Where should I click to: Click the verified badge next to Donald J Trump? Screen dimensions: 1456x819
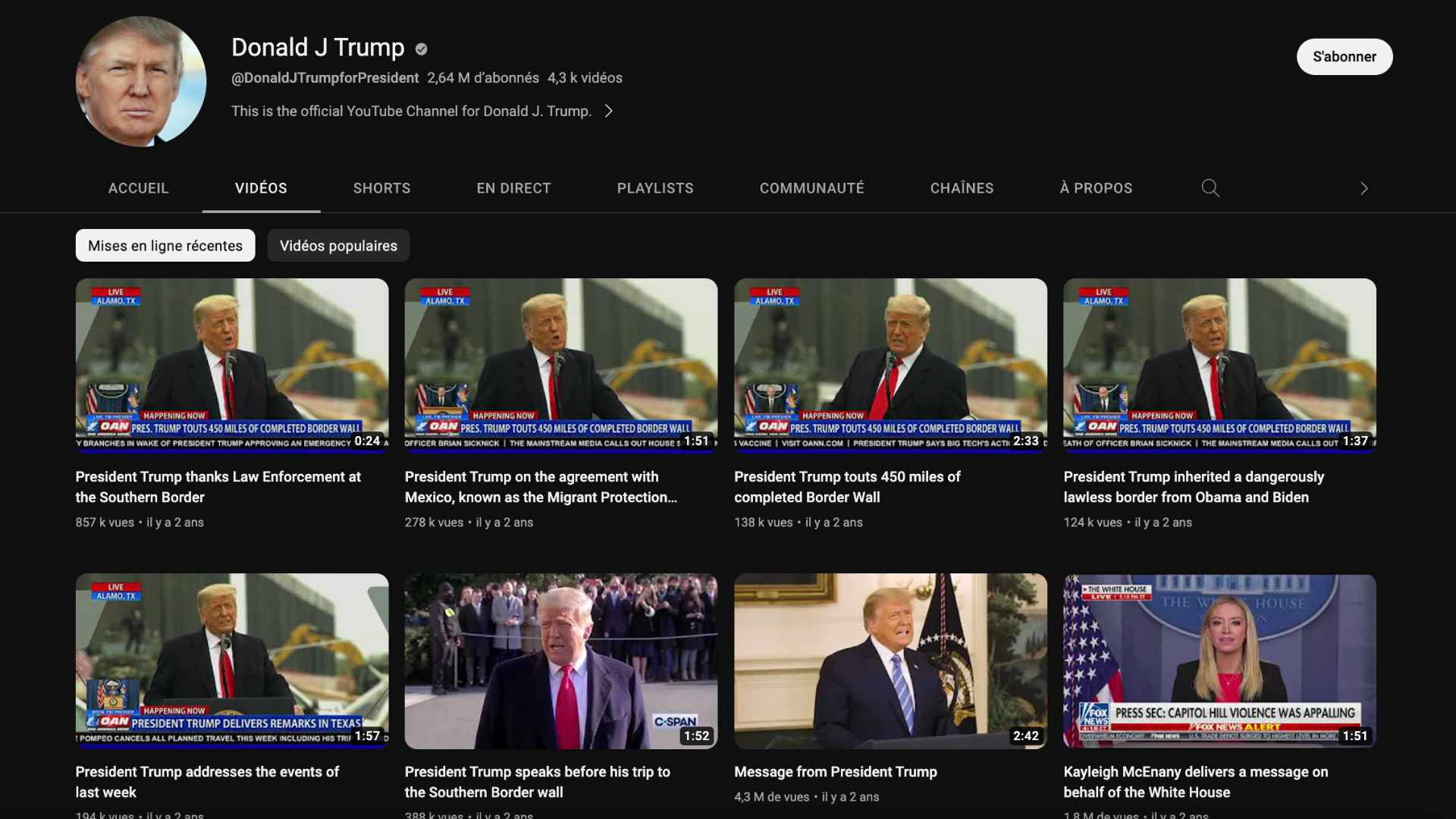(421, 49)
